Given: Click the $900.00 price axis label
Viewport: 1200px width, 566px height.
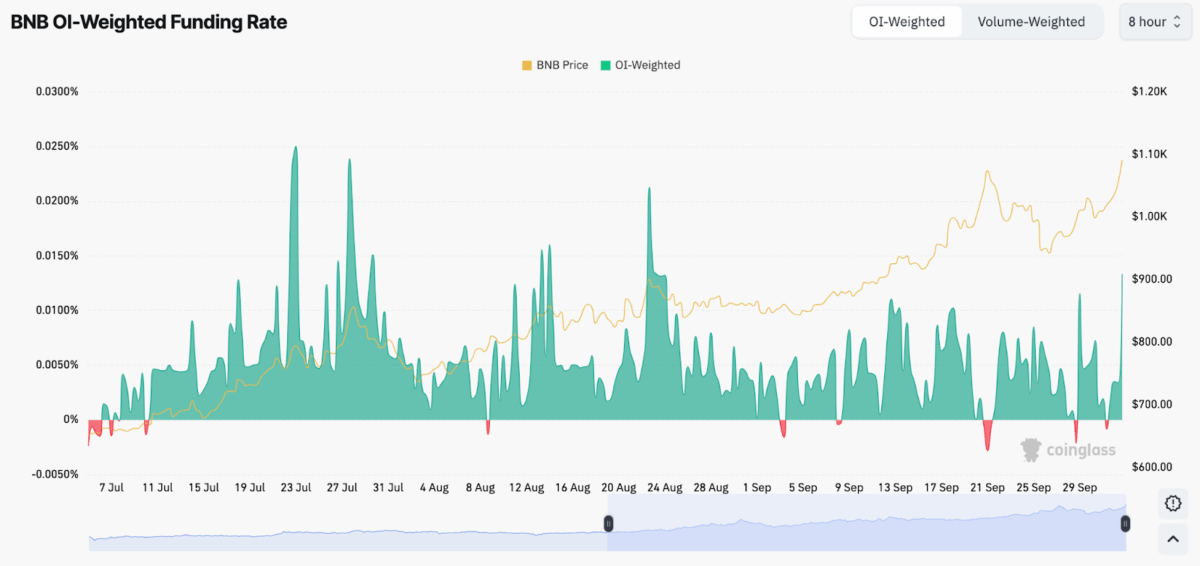Looking at the screenshot, I should click(x=1152, y=279).
